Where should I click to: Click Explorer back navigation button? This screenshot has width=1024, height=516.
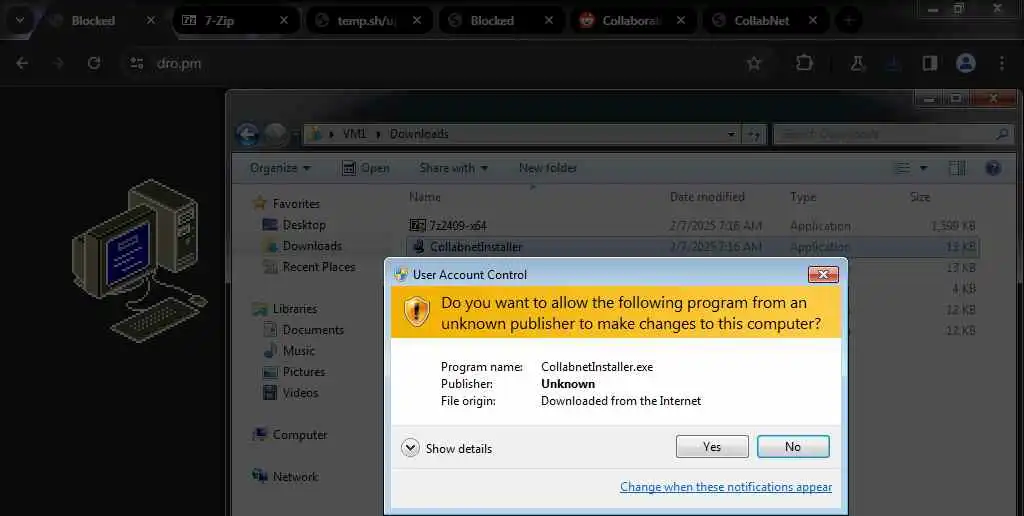click(248, 135)
